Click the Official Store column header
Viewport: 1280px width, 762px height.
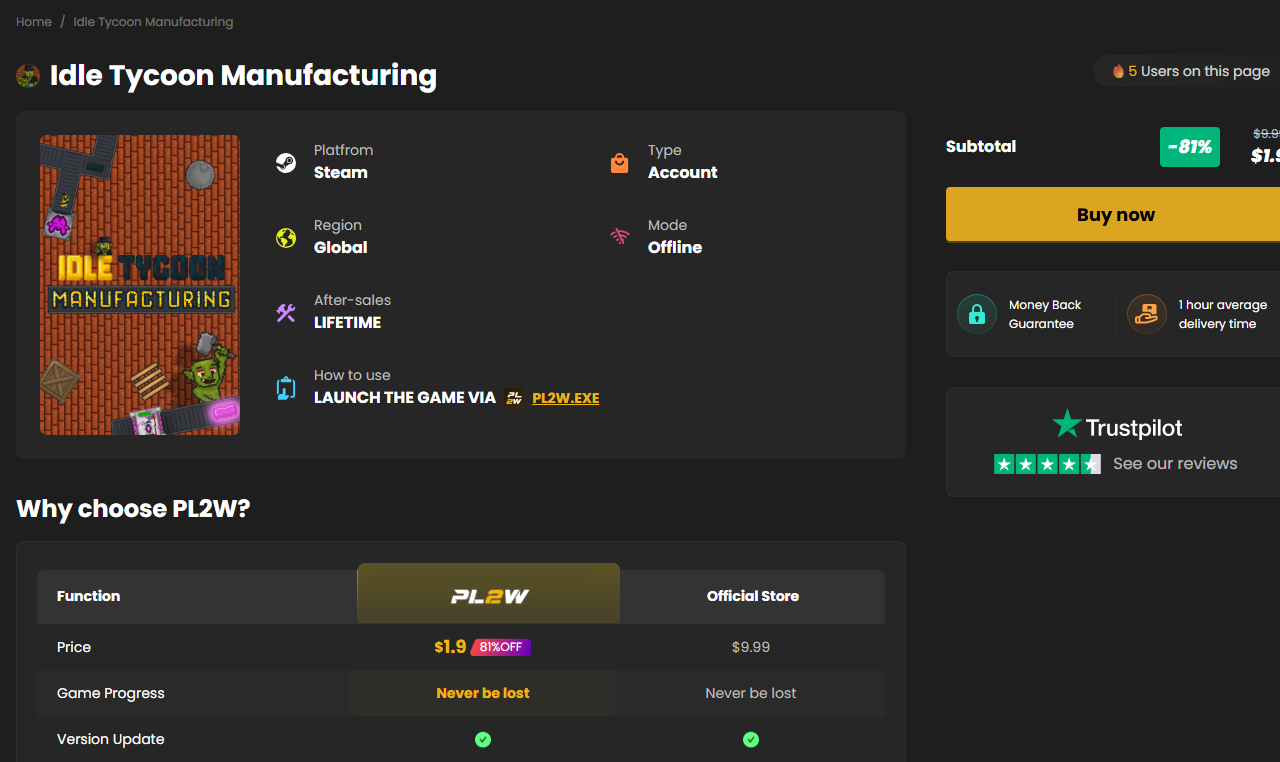(753, 596)
